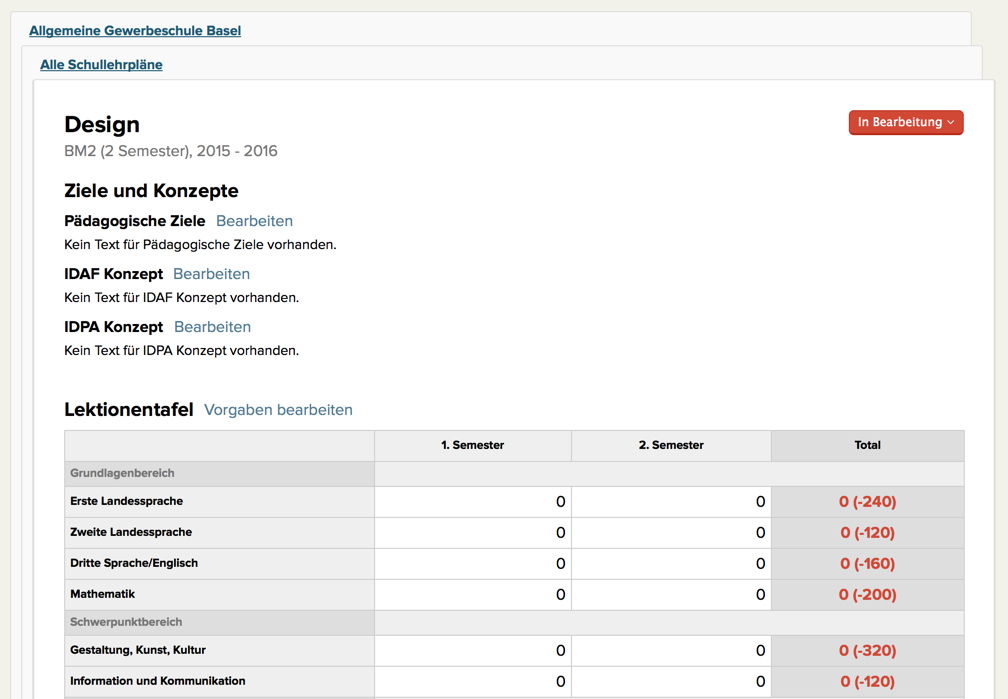This screenshot has height=699, width=1008.
Task: Select Gestaltung, Kunst, Kultur 2. Semester field
Action: (x=671, y=651)
